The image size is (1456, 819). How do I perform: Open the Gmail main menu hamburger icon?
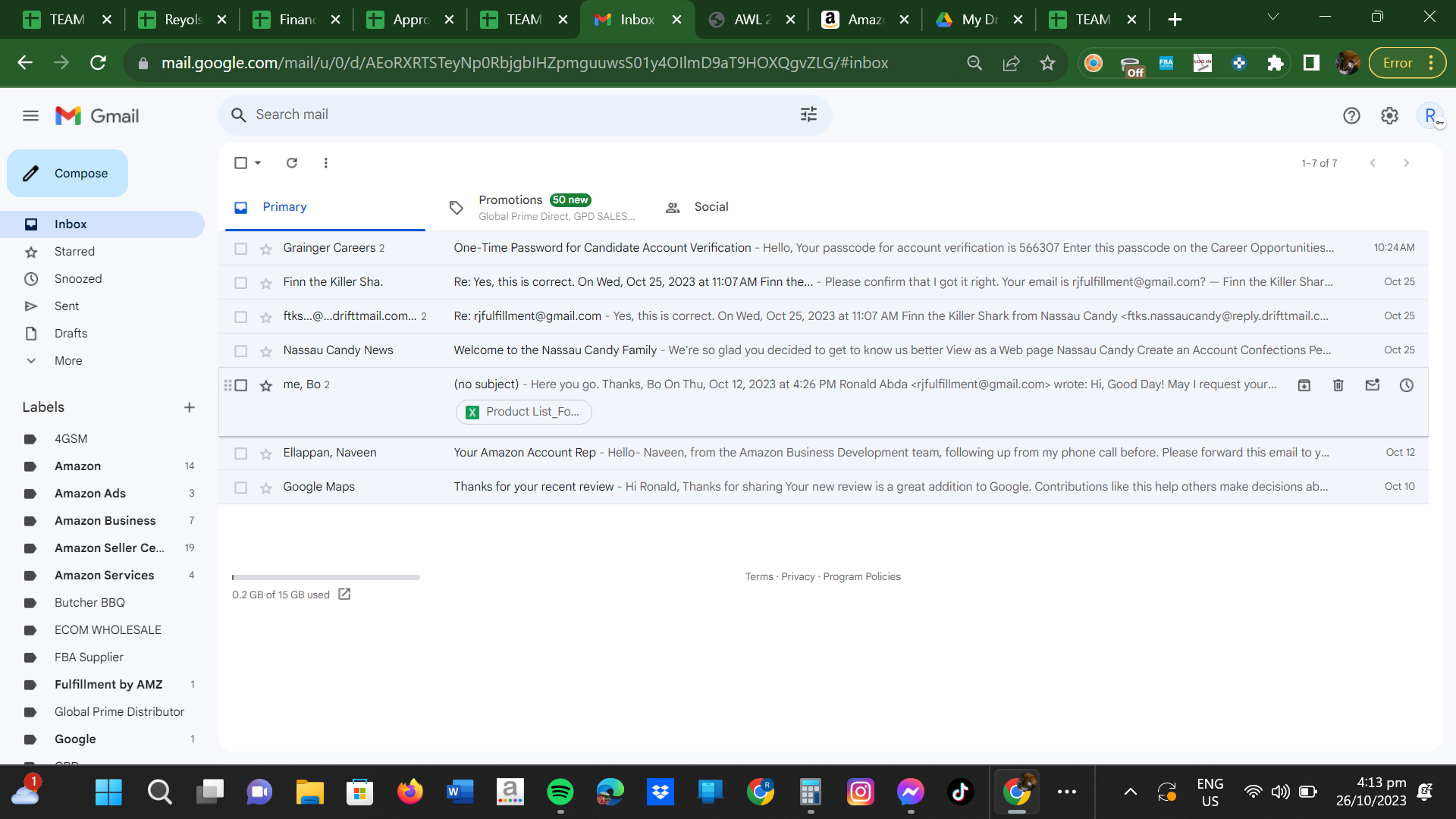click(30, 116)
